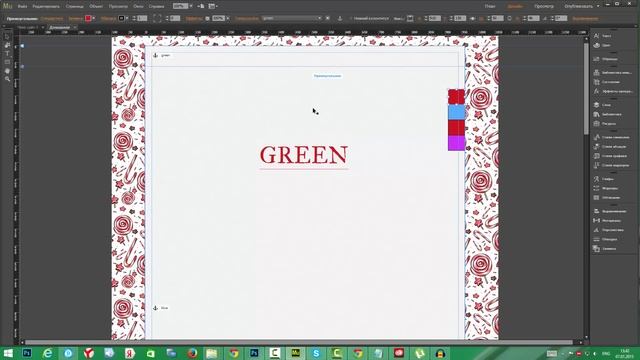Click the effects icon next to opacity
Viewport: 640px width, 360px height.
pos(207,18)
